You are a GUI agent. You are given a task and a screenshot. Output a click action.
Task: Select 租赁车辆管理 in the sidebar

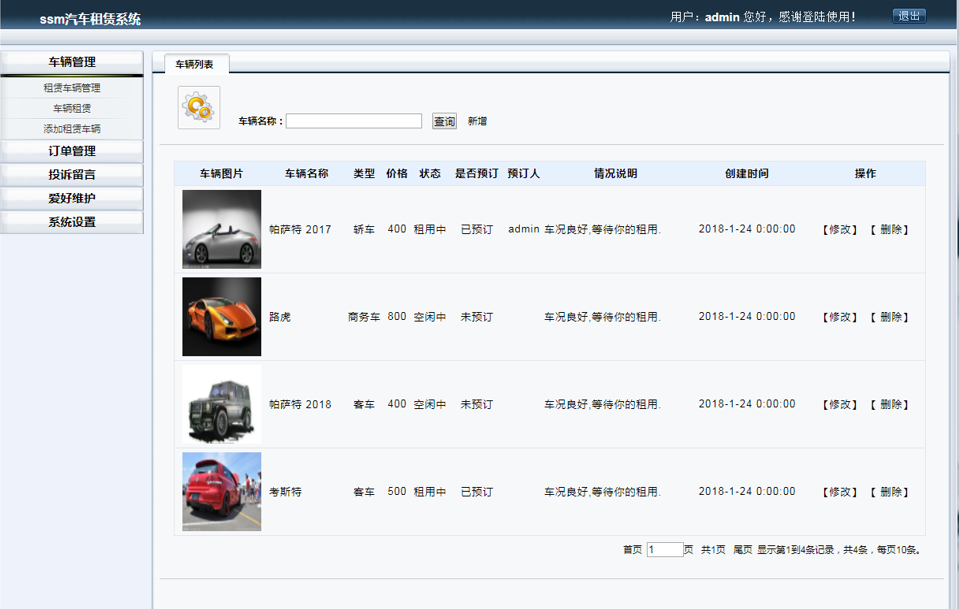tap(71, 87)
